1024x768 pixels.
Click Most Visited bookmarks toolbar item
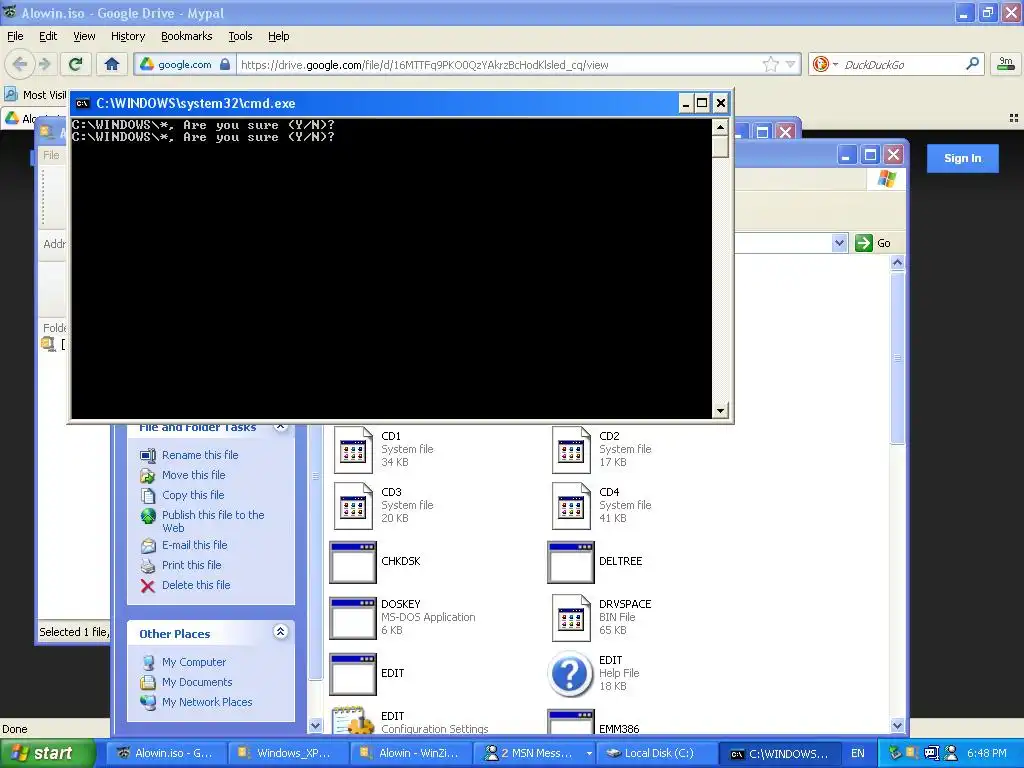(36, 95)
